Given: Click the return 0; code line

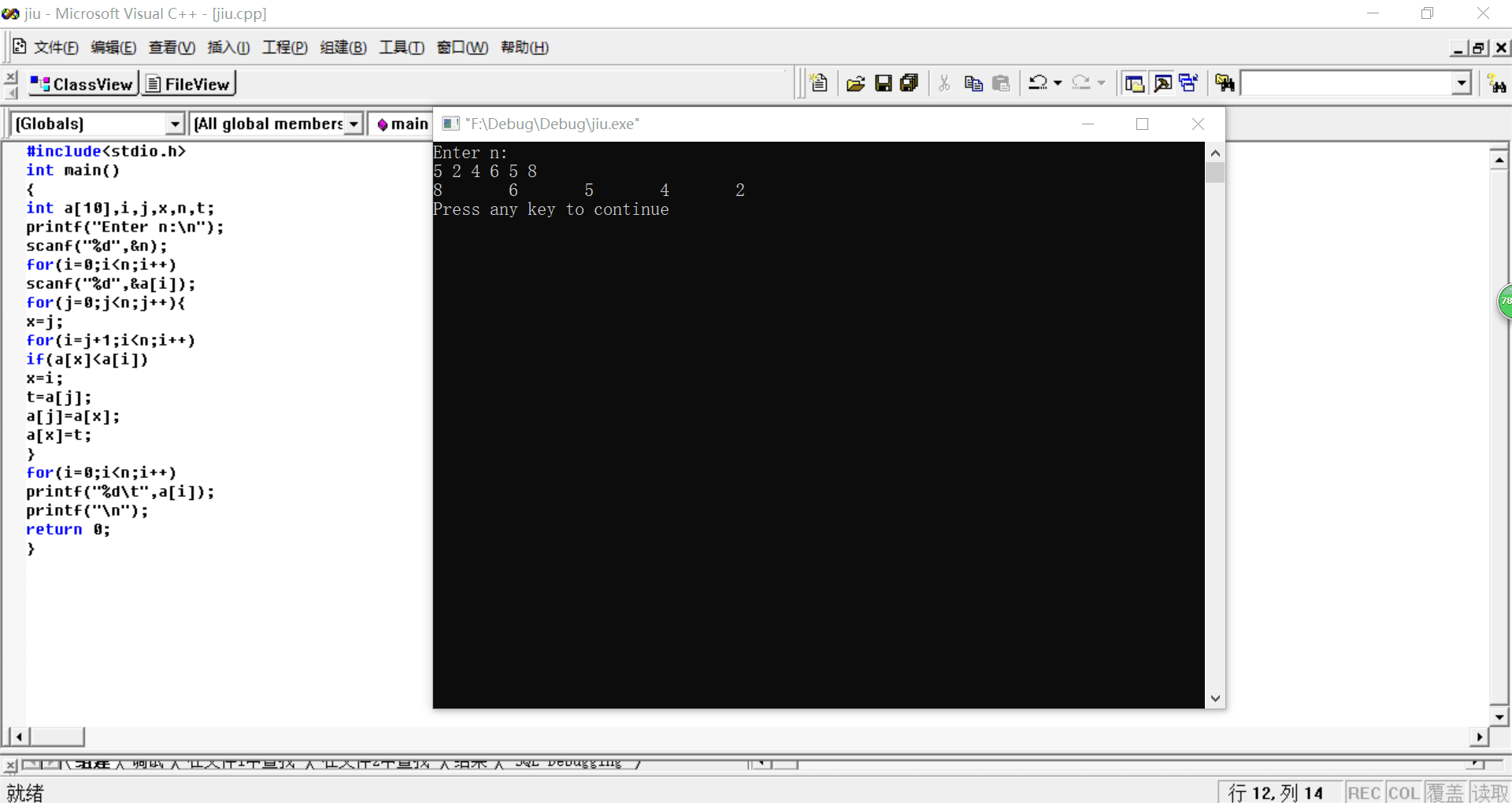Looking at the screenshot, I should (x=68, y=529).
